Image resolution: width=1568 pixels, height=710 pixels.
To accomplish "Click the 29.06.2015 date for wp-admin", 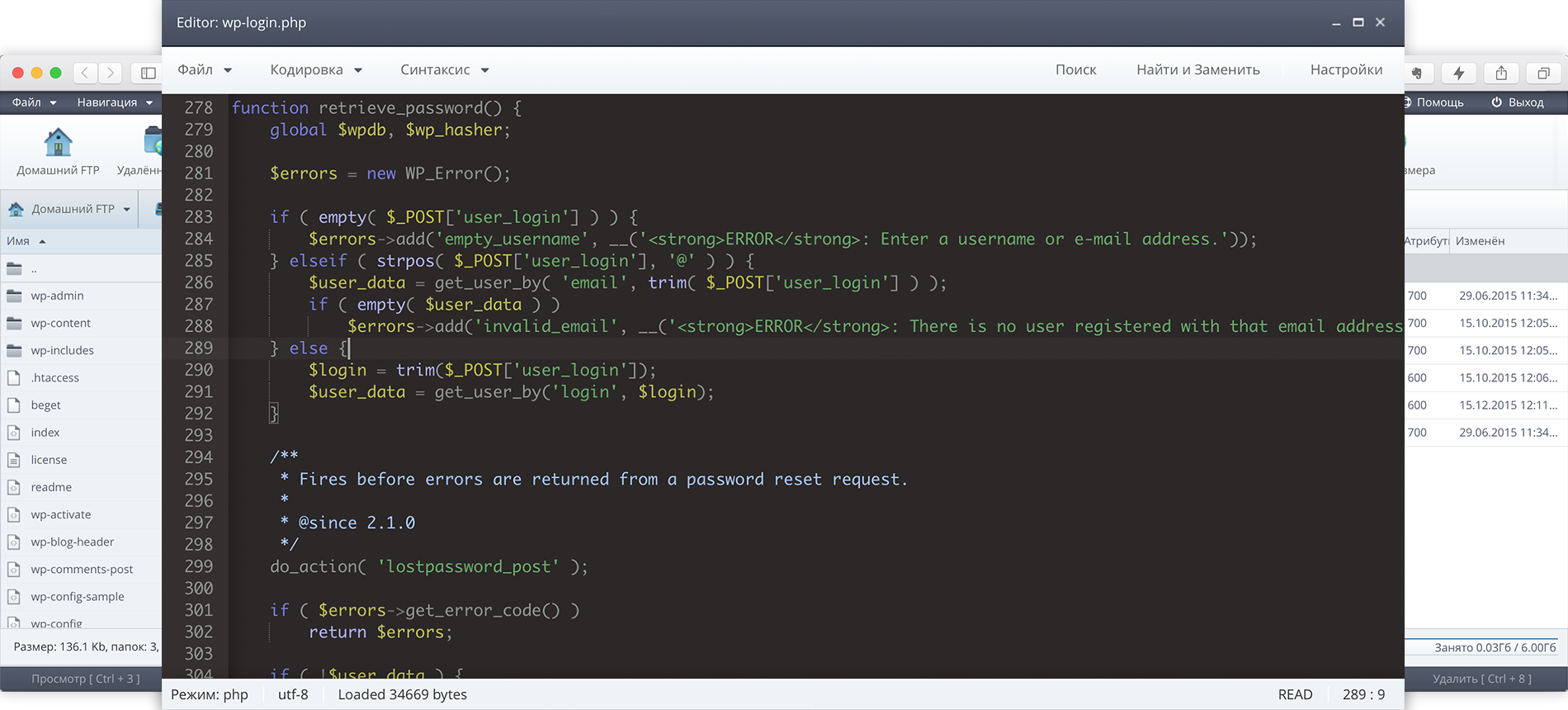I will [1508, 296].
